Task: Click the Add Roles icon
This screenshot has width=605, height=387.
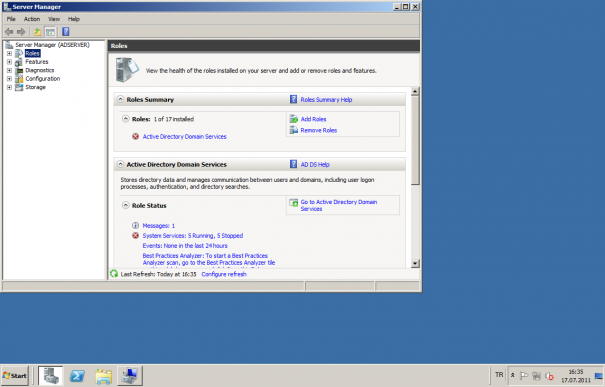Action: pyautogui.click(x=294, y=119)
